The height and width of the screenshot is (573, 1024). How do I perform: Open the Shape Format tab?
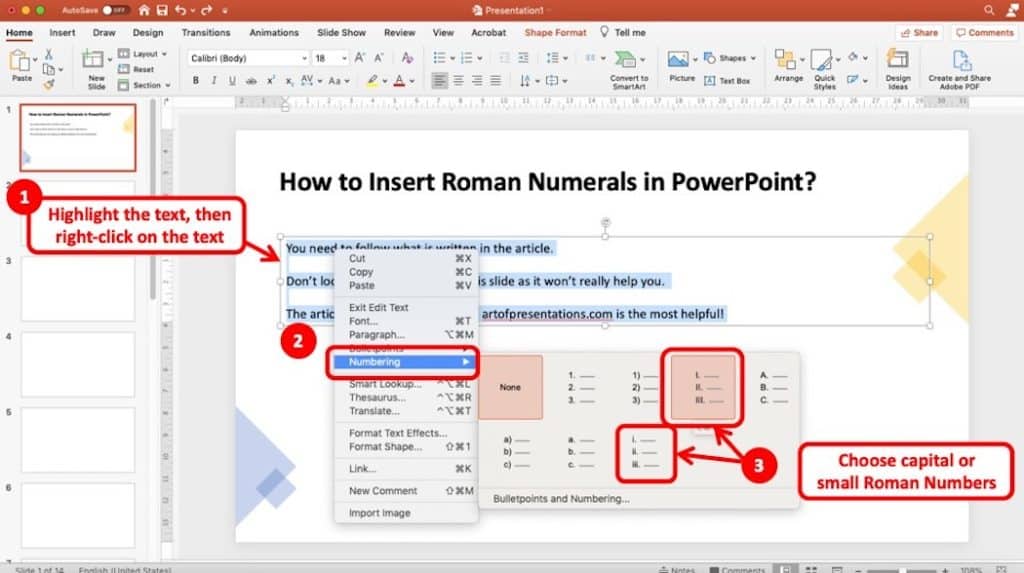pyautogui.click(x=555, y=32)
